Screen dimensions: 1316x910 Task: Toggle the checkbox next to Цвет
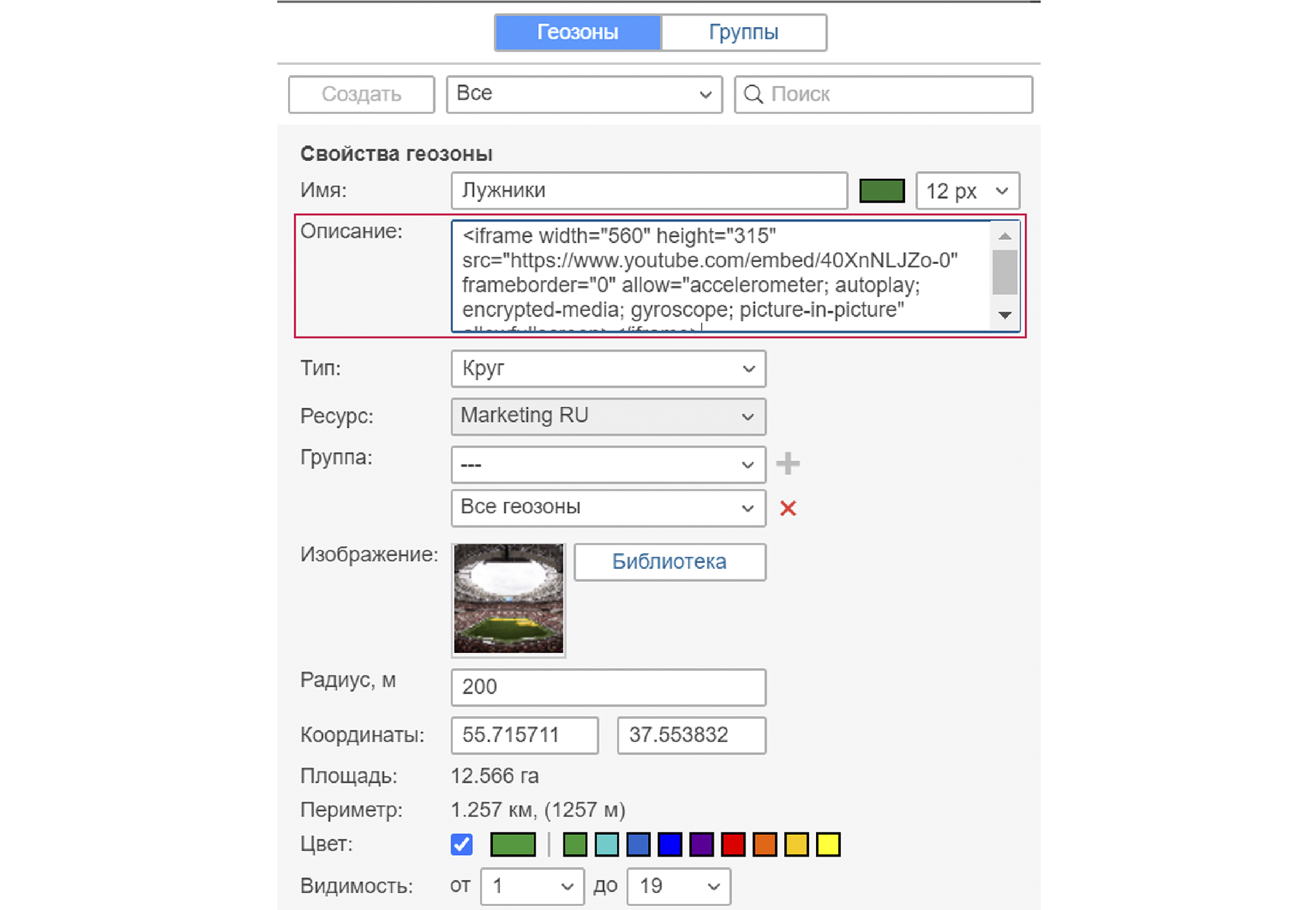461,844
